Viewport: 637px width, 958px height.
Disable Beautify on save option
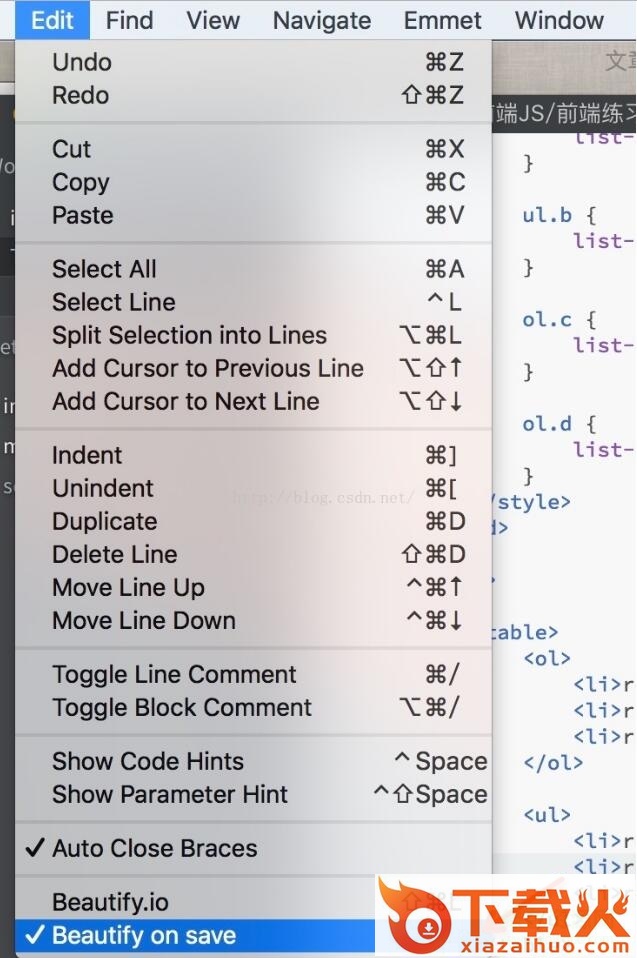pos(144,936)
